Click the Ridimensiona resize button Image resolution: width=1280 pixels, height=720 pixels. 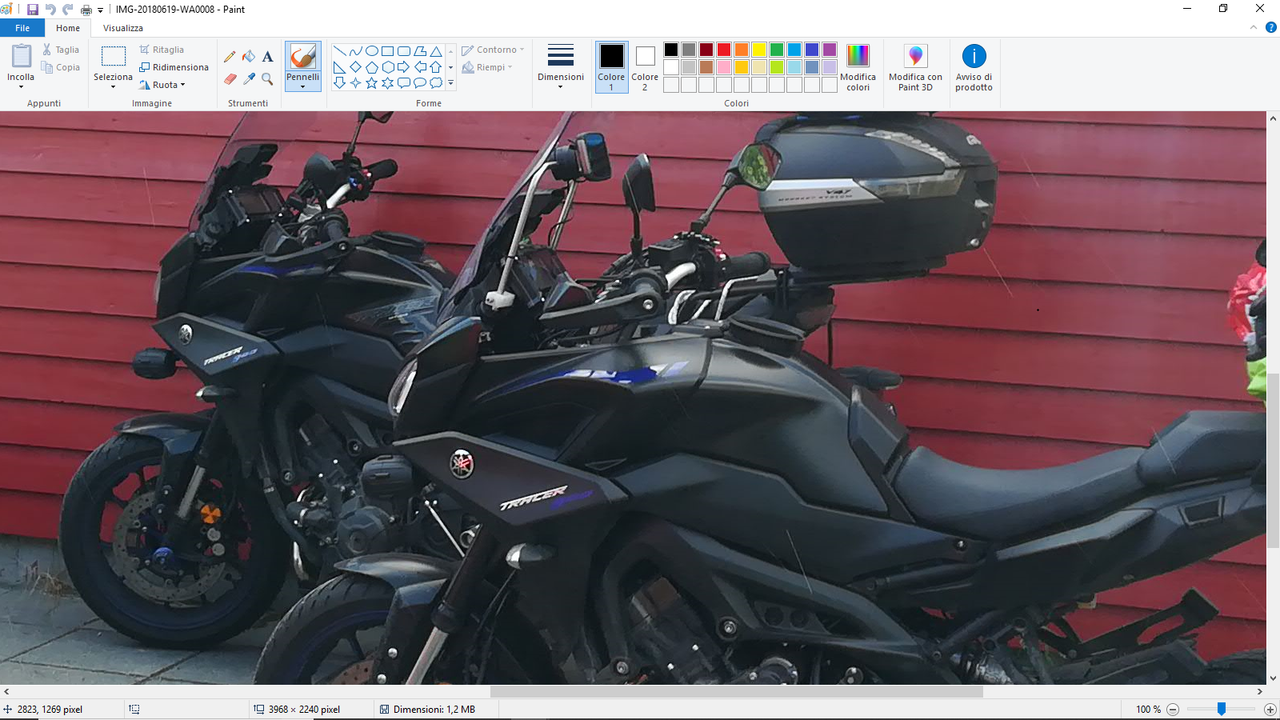(x=174, y=67)
